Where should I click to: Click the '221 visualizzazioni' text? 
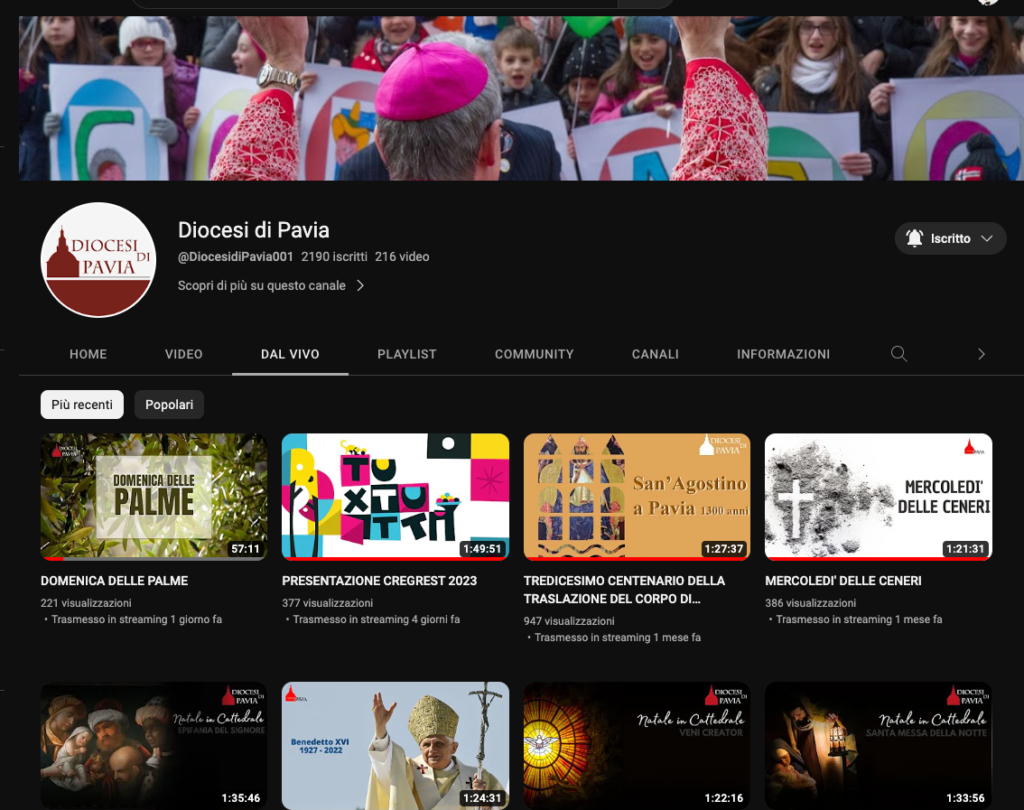click(x=86, y=603)
